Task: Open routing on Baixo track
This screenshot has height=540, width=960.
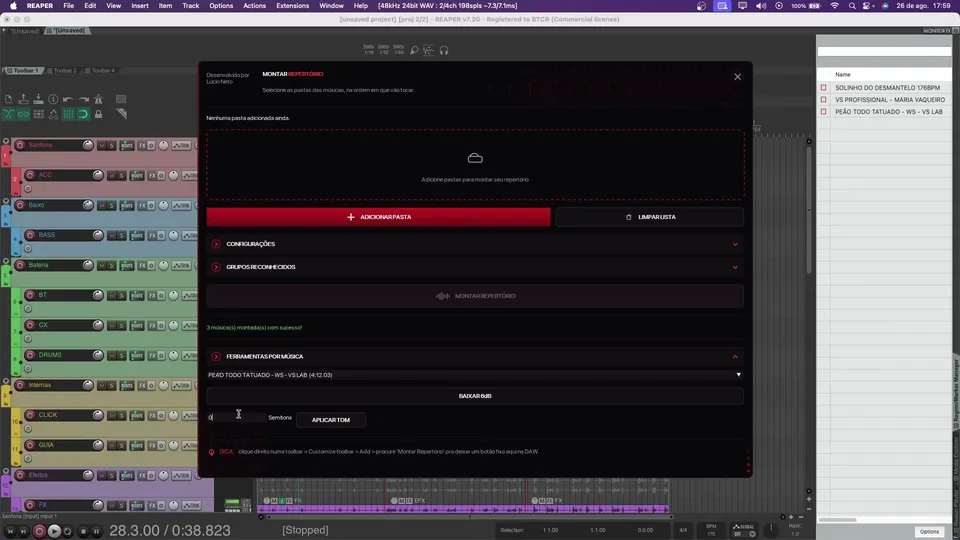Action: tap(127, 206)
